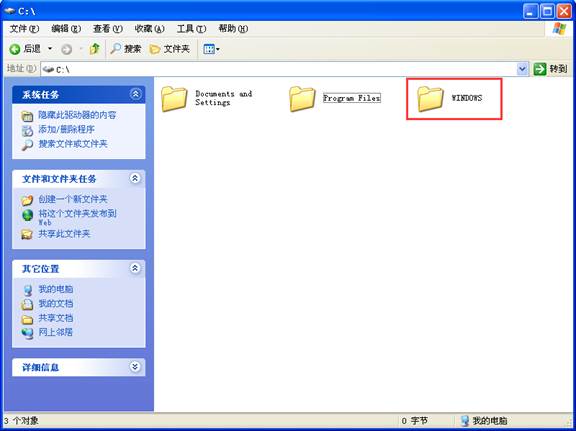Collapse the 文件和文件夹任务 panel
The width and height of the screenshot is (576, 431).
click(x=136, y=179)
